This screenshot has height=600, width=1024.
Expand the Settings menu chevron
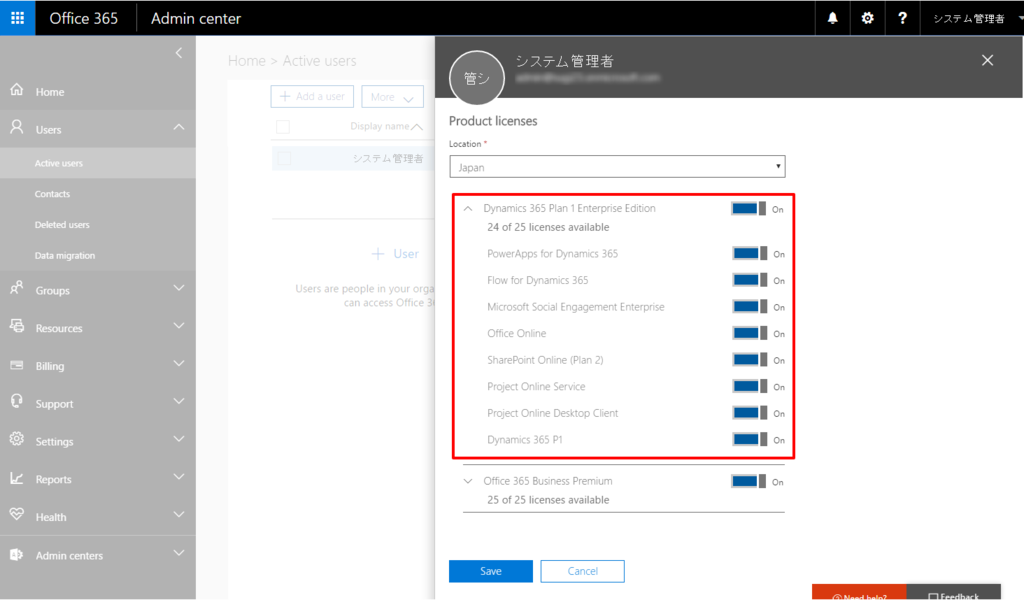click(x=178, y=439)
